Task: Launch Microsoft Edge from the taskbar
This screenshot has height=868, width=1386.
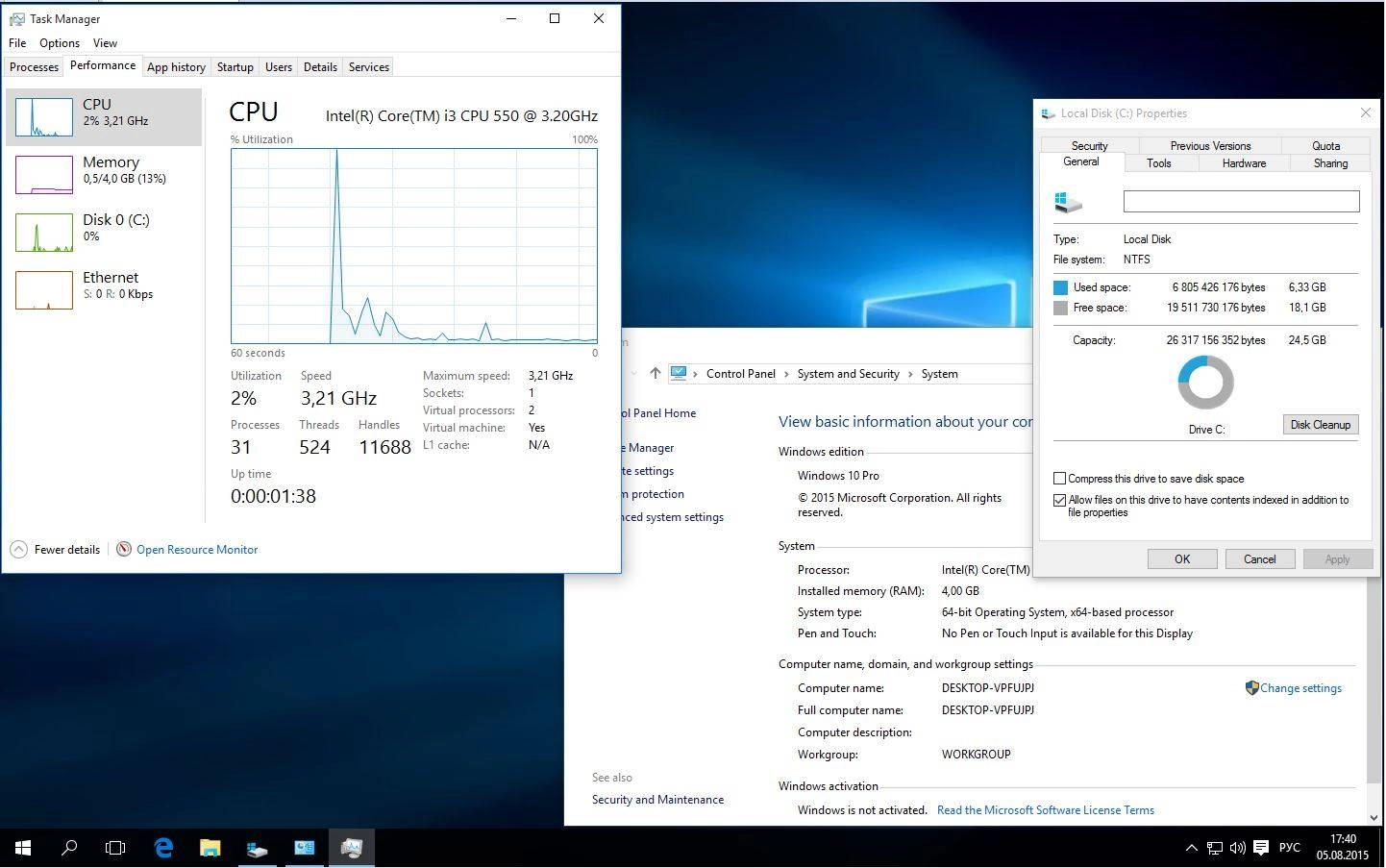Action: point(163,847)
